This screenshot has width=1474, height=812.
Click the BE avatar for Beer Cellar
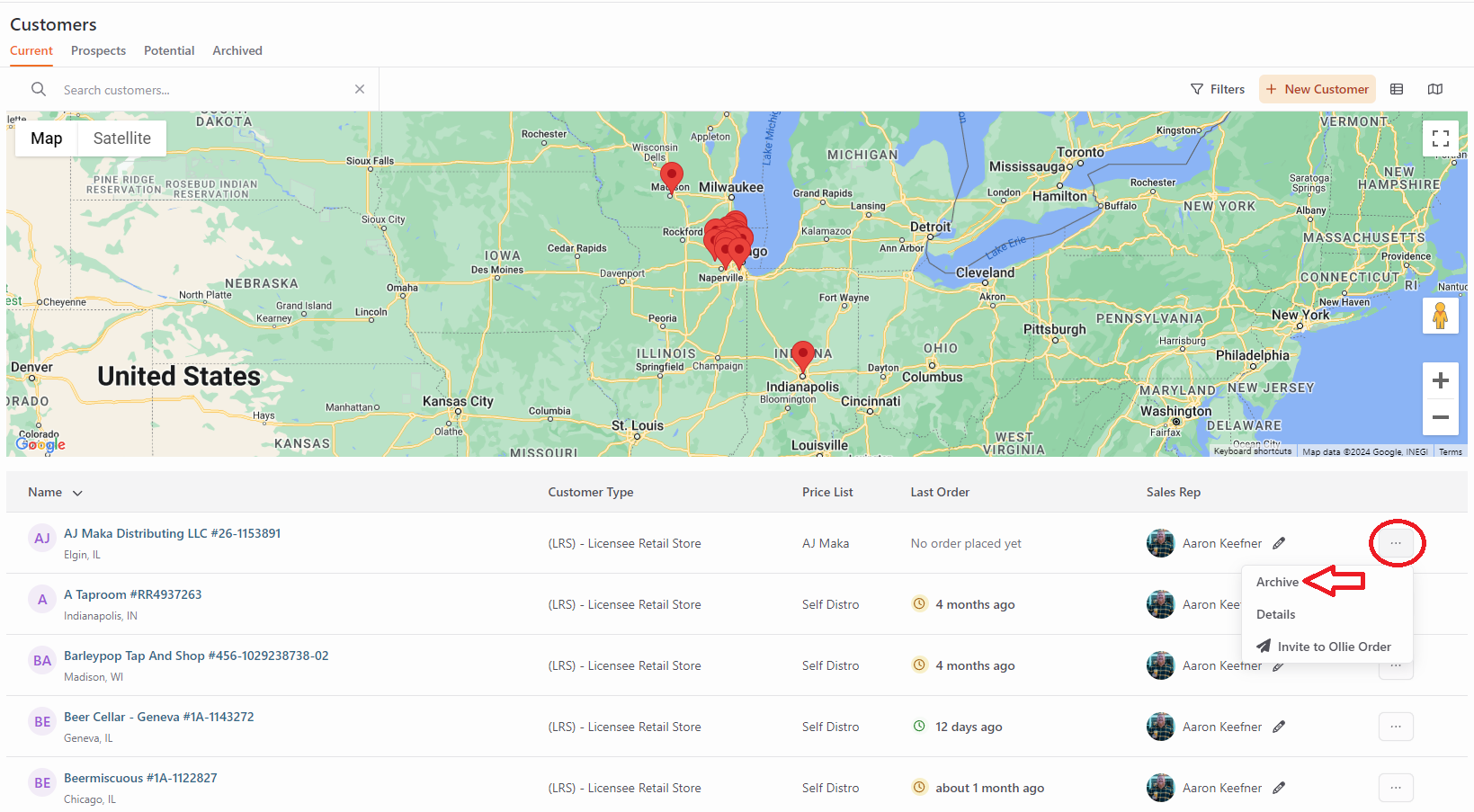(42, 721)
